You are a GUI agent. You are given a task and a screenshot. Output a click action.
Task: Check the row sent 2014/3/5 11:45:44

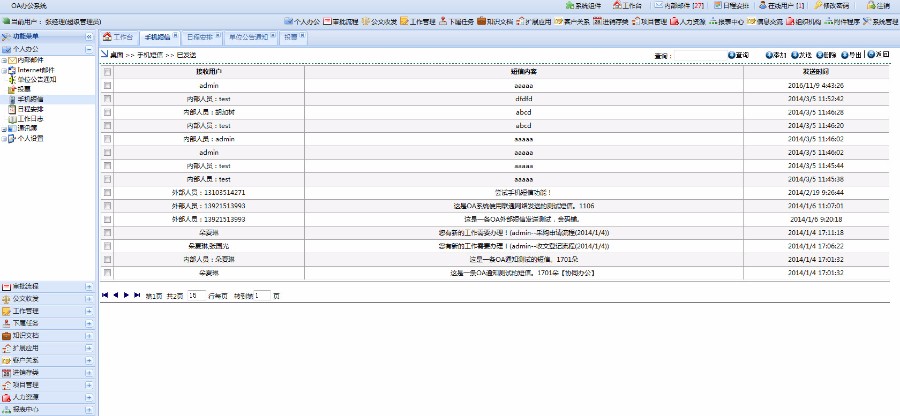pos(107,165)
